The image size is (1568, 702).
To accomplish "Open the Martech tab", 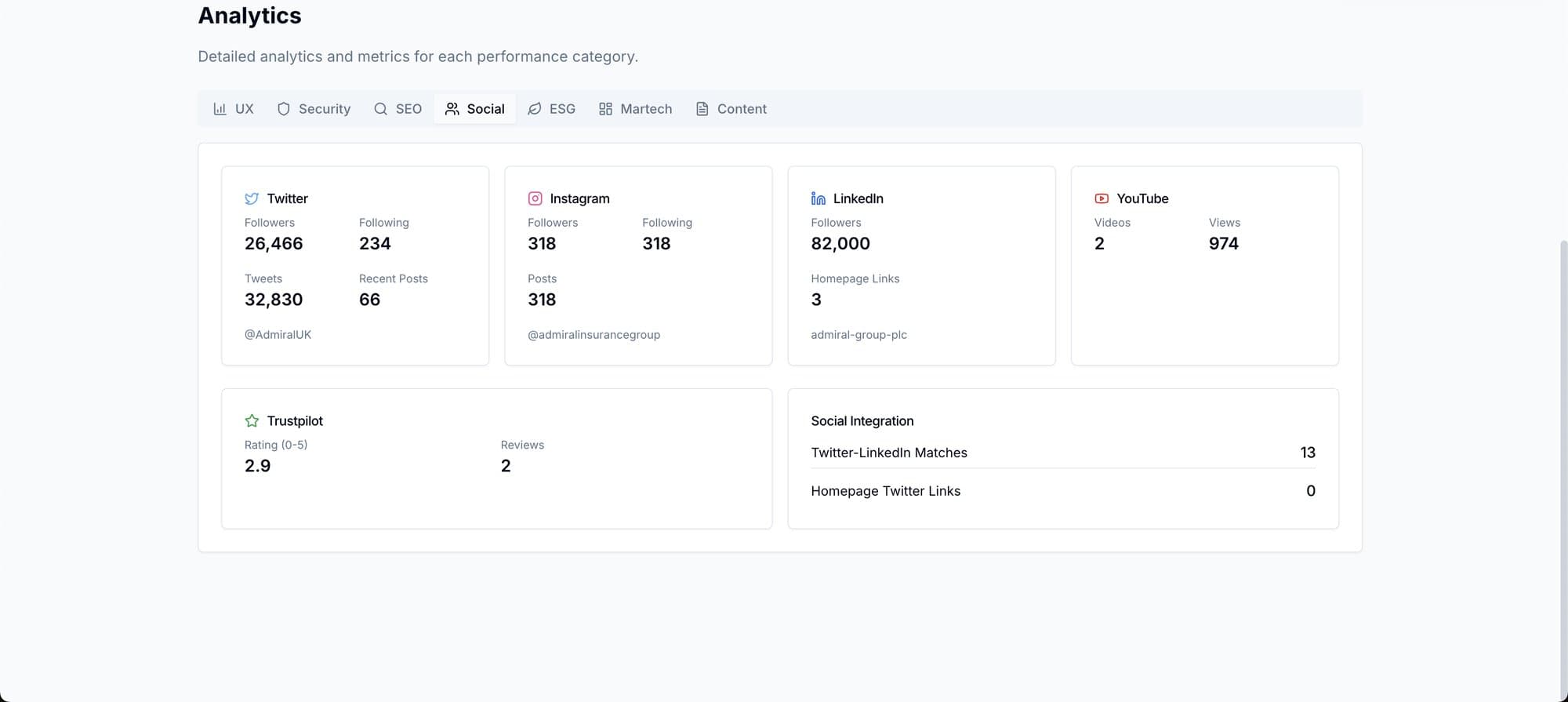I will coord(636,109).
